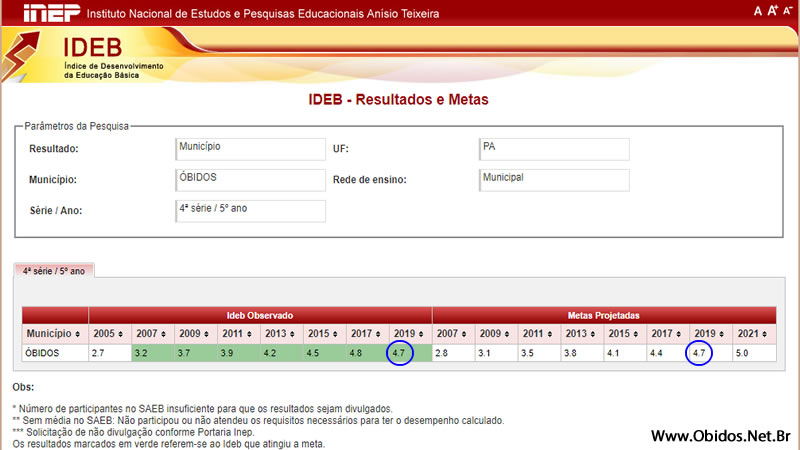Sort by Ideb Observado 2019 column
This screenshot has width=800, height=450.
tap(421, 334)
